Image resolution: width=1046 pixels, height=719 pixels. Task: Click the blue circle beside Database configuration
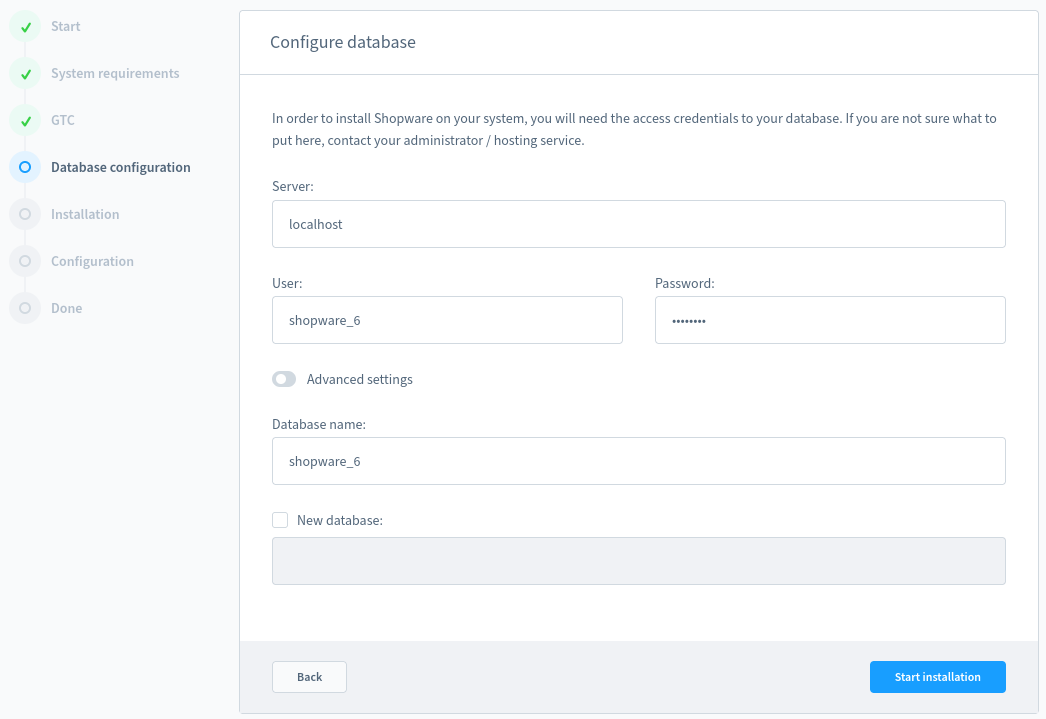25,167
